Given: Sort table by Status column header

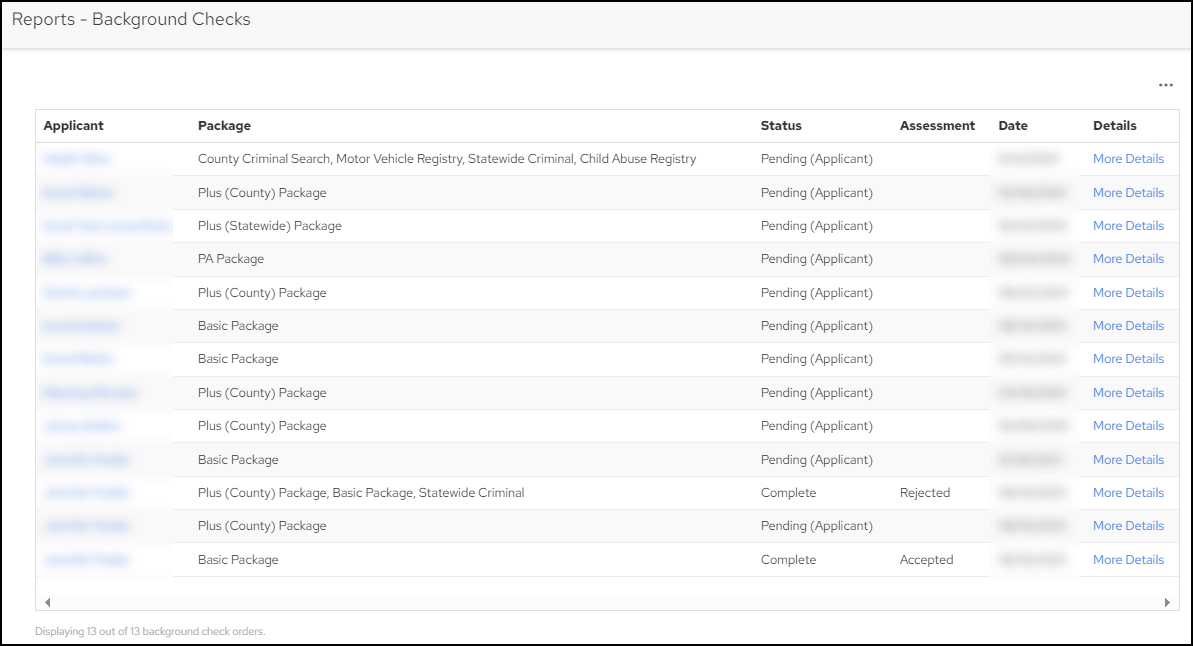Looking at the screenshot, I should [781, 126].
